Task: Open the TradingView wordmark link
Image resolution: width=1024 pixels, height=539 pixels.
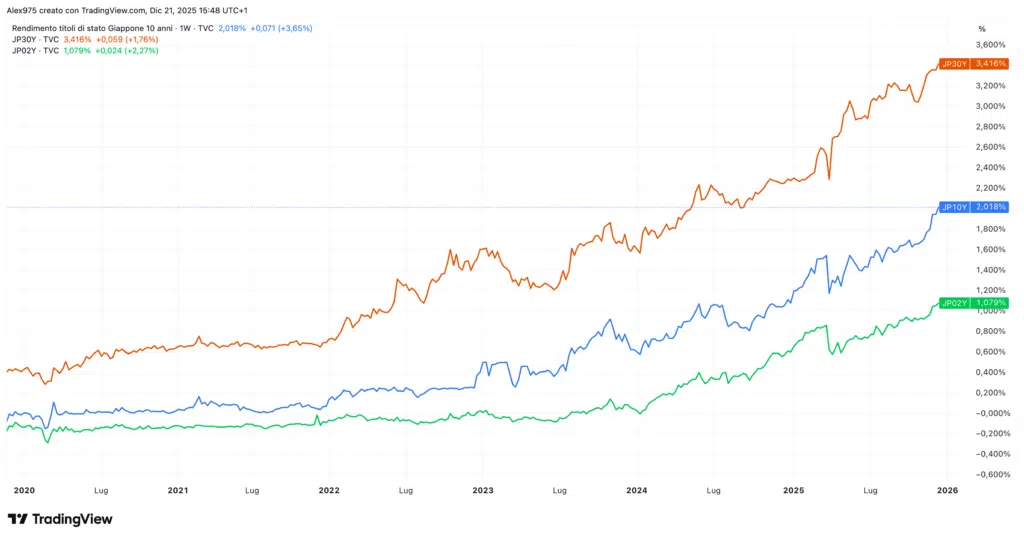Action: pos(72,519)
